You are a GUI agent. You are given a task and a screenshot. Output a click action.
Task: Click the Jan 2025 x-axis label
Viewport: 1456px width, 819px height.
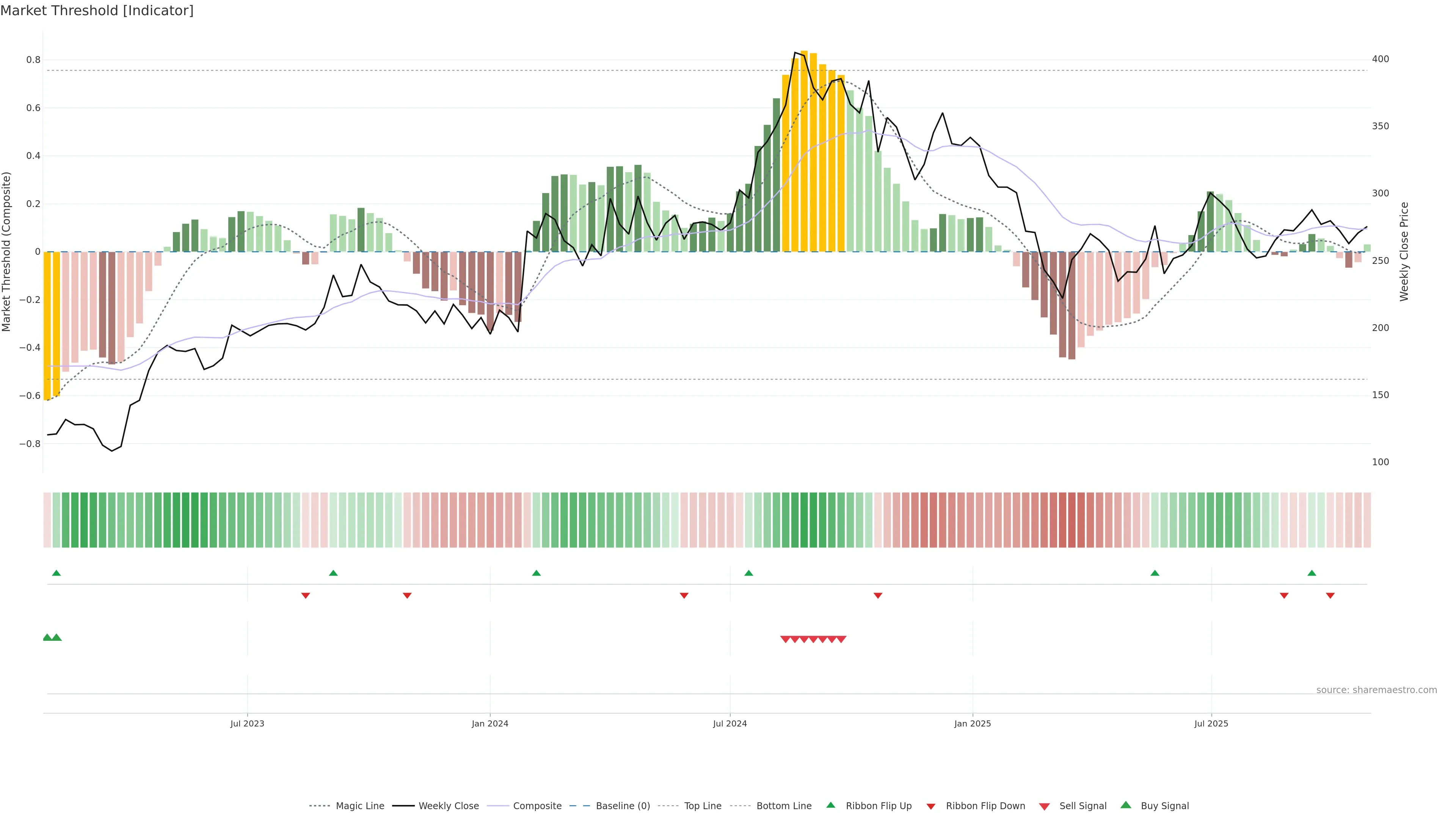[x=972, y=723]
